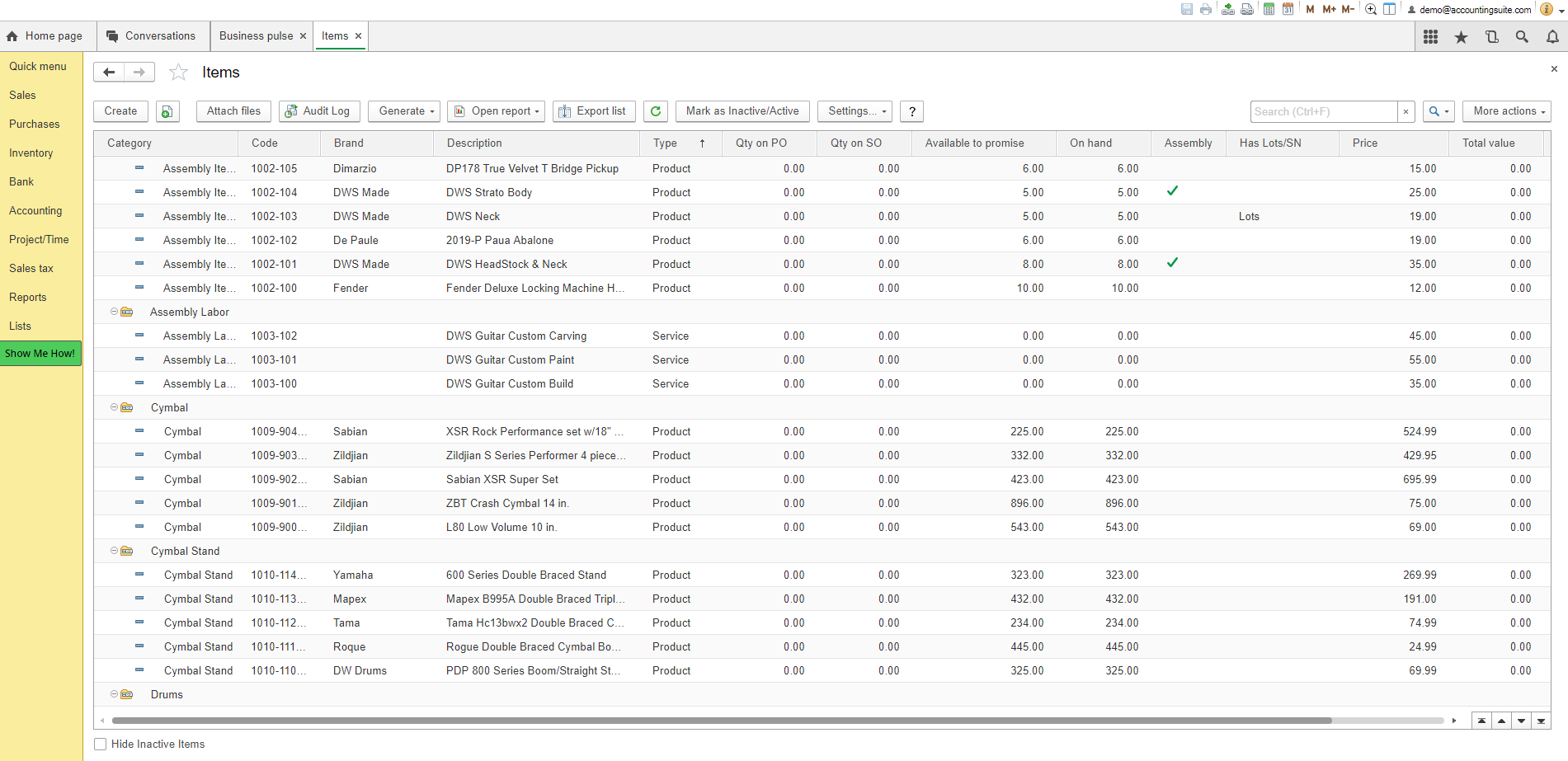Switch to the Business pulse tab
The width and height of the screenshot is (1568, 761).
256,36
